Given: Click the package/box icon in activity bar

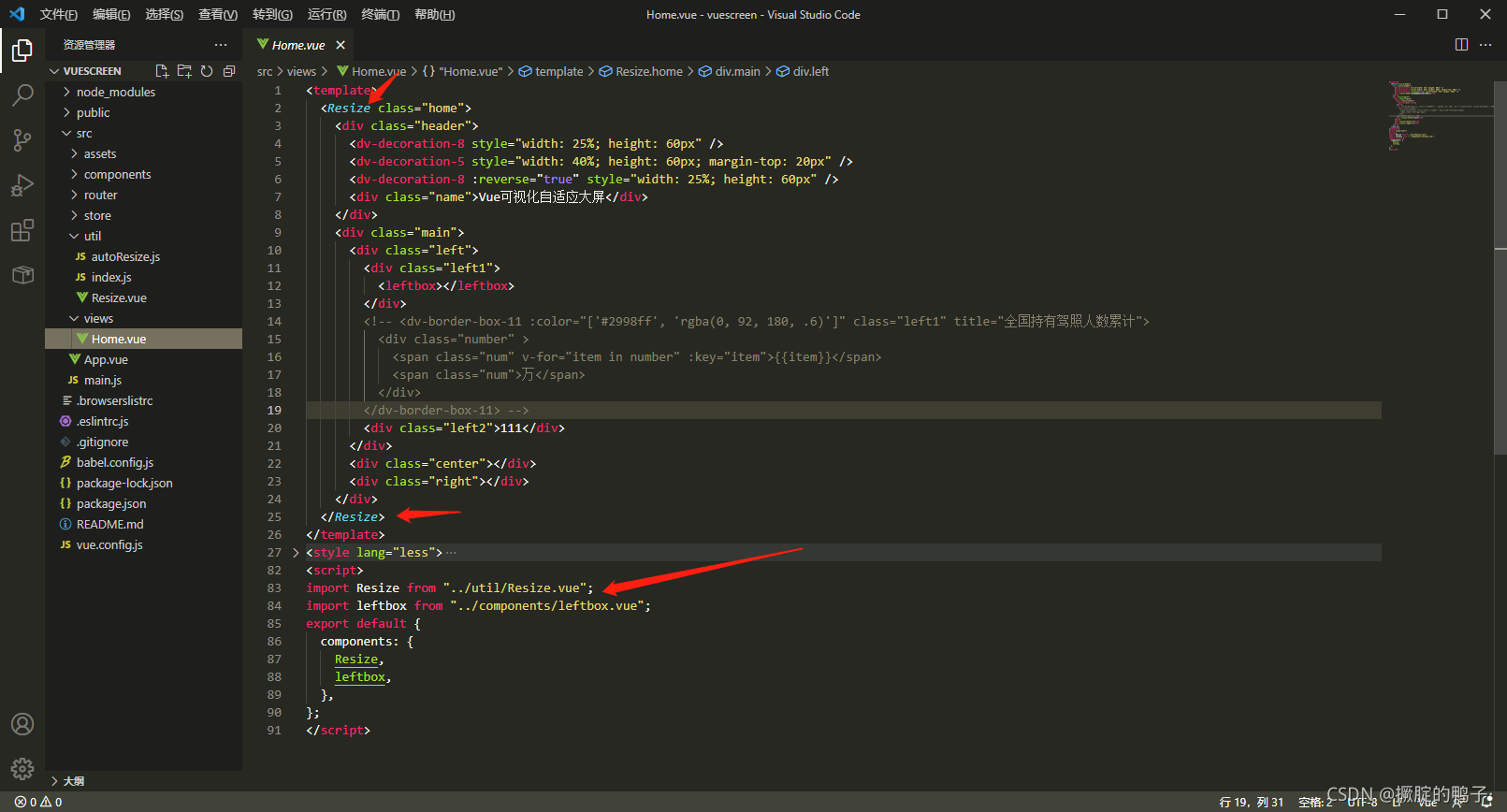Looking at the screenshot, I should pos(22,274).
